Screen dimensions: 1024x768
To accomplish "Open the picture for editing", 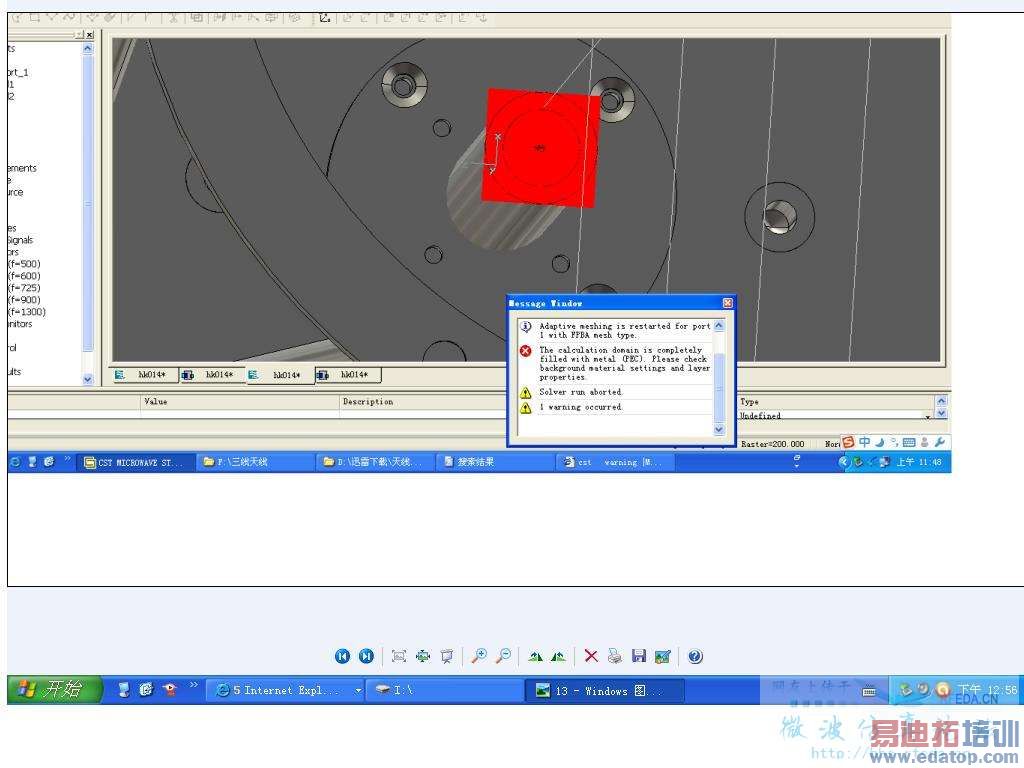I will [x=662, y=656].
